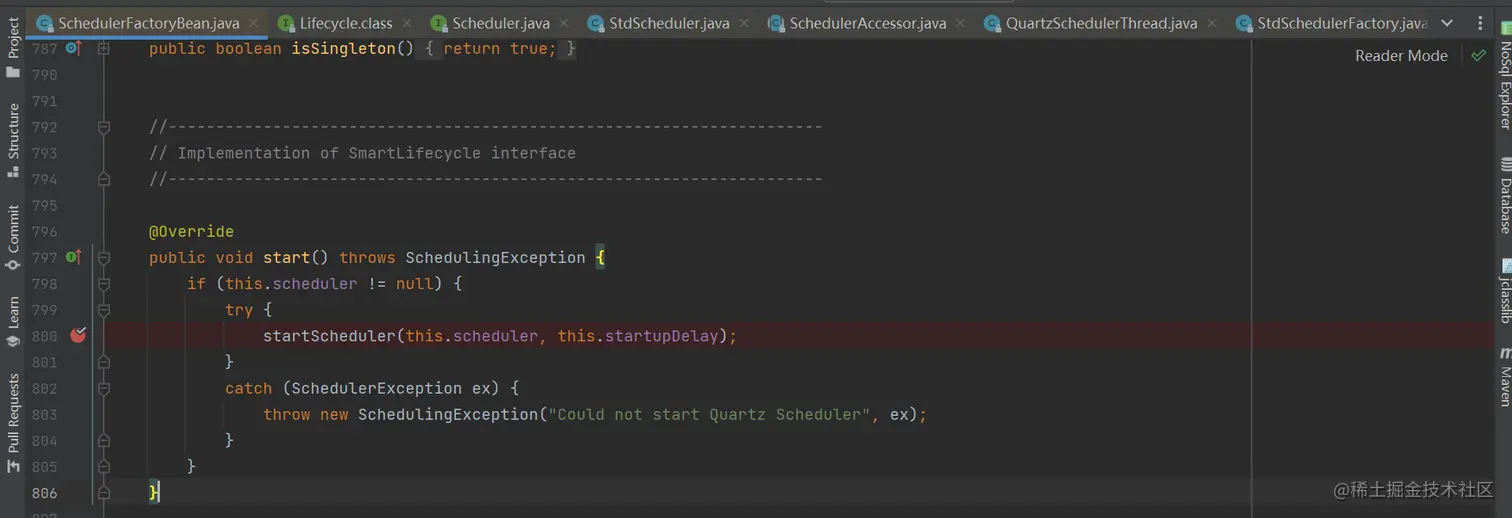Screen dimensions: 1512x518
Task: Click the fold marker at line 794
Action: 104,179
